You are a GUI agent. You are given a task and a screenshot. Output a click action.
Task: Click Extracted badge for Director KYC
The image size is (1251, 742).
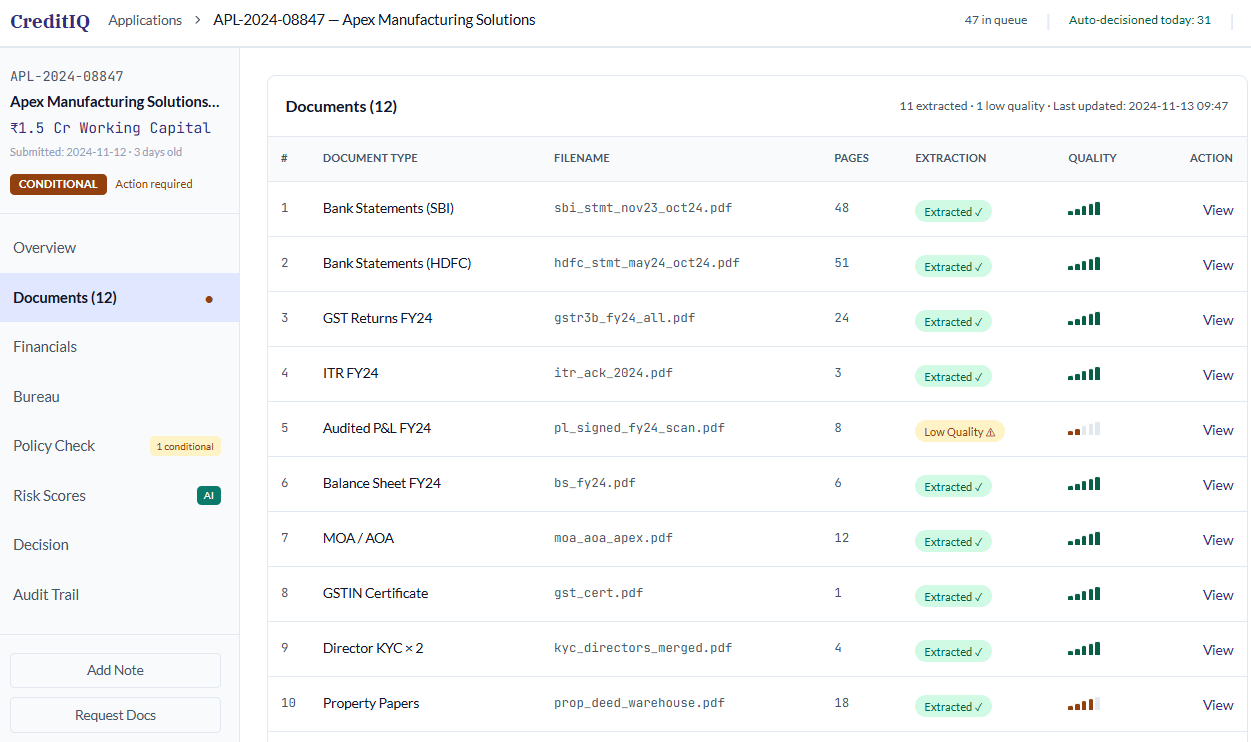click(x=953, y=652)
